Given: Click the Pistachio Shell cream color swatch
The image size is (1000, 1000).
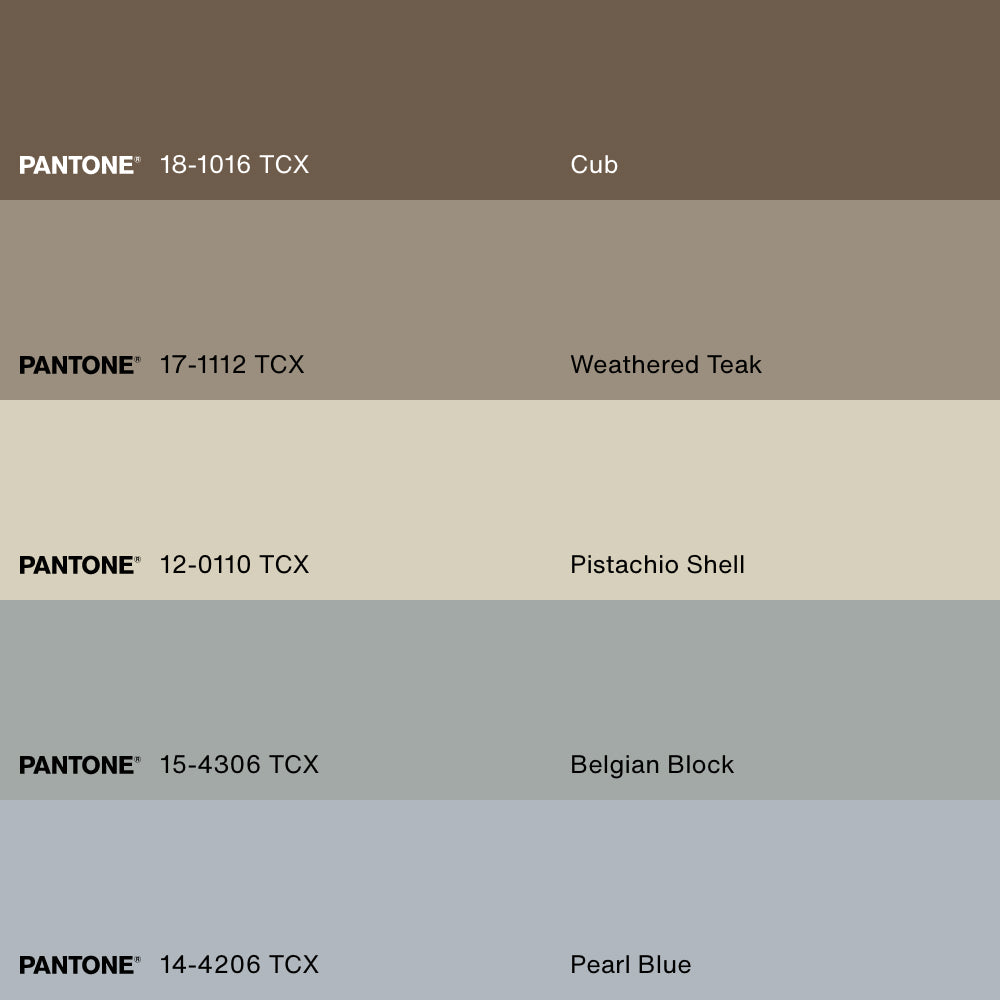Looking at the screenshot, I should pos(500,500).
